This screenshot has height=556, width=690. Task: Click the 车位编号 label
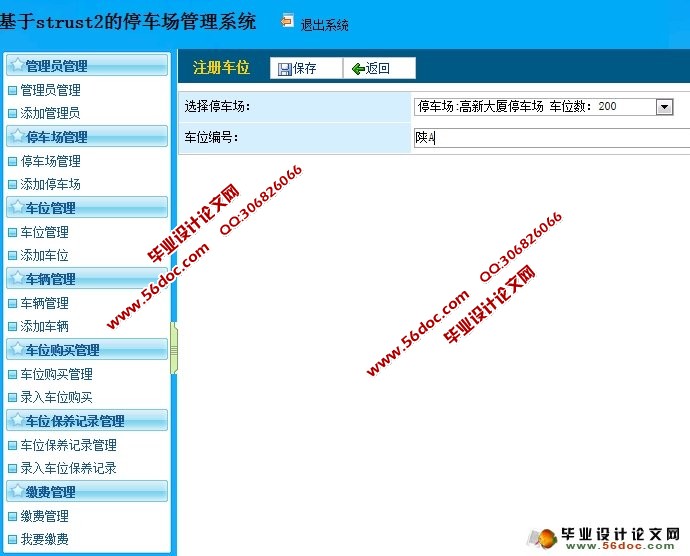click(211, 137)
